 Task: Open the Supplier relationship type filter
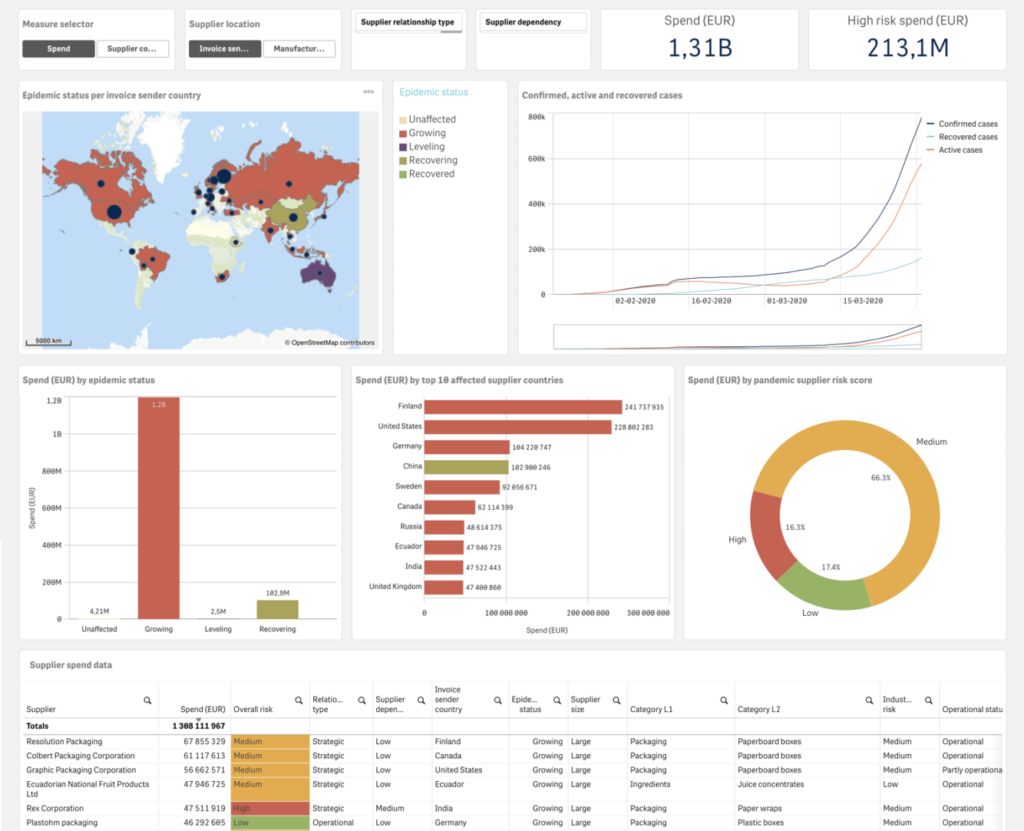click(x=408, y=22)
